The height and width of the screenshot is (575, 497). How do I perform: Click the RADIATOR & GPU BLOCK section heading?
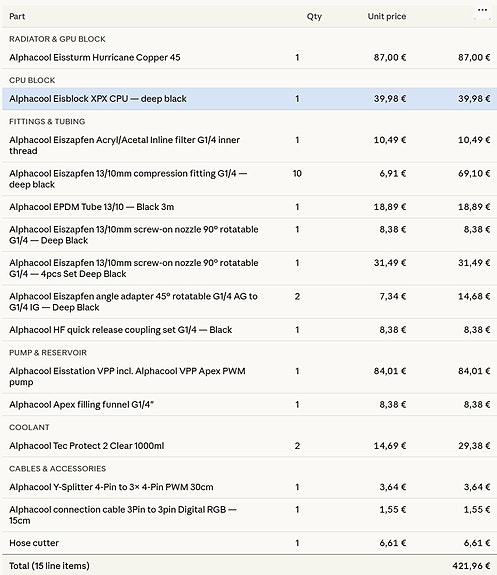point(57,39)
